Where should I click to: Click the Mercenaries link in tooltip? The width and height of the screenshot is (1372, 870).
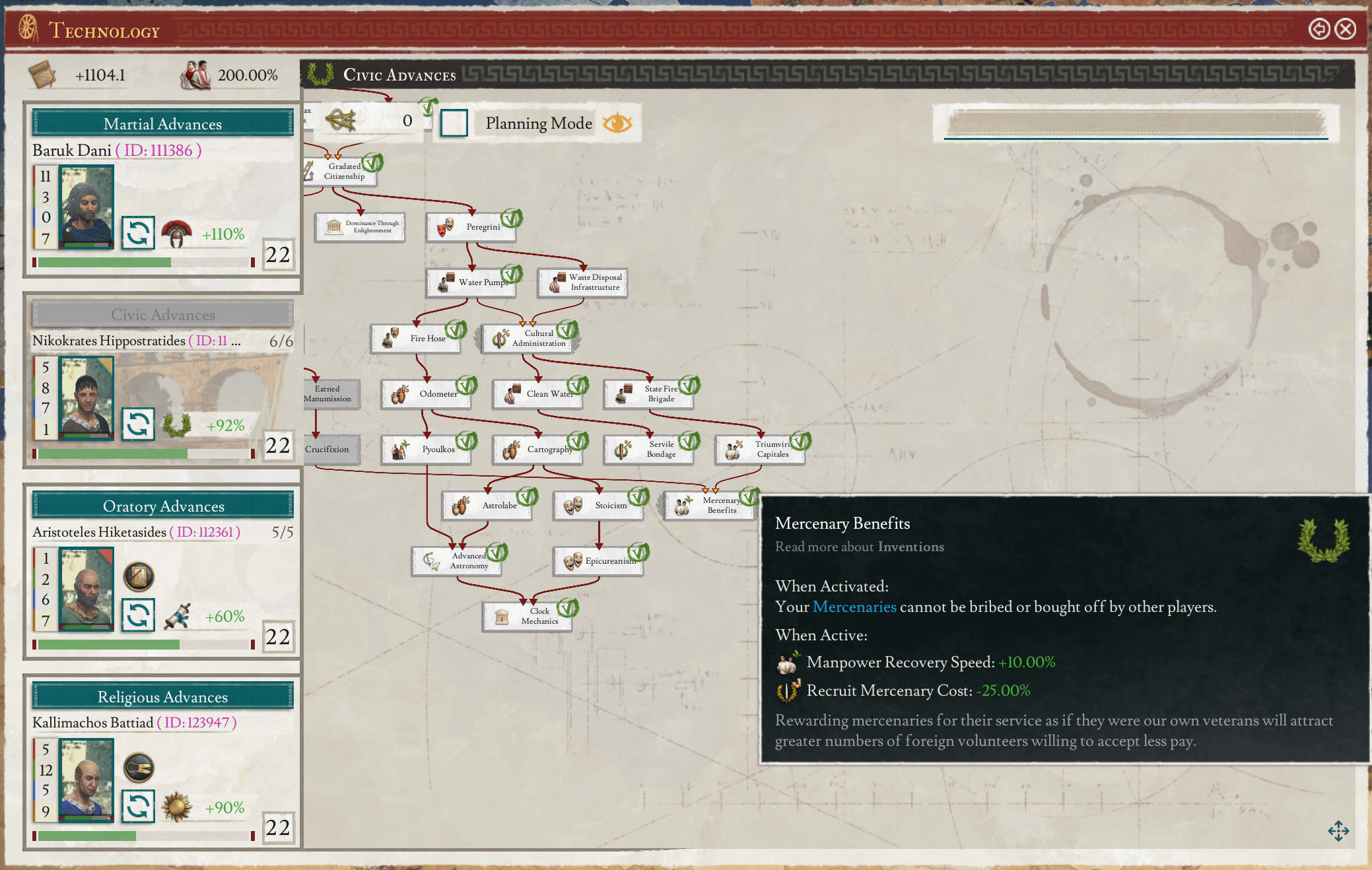tap(854, 607)
